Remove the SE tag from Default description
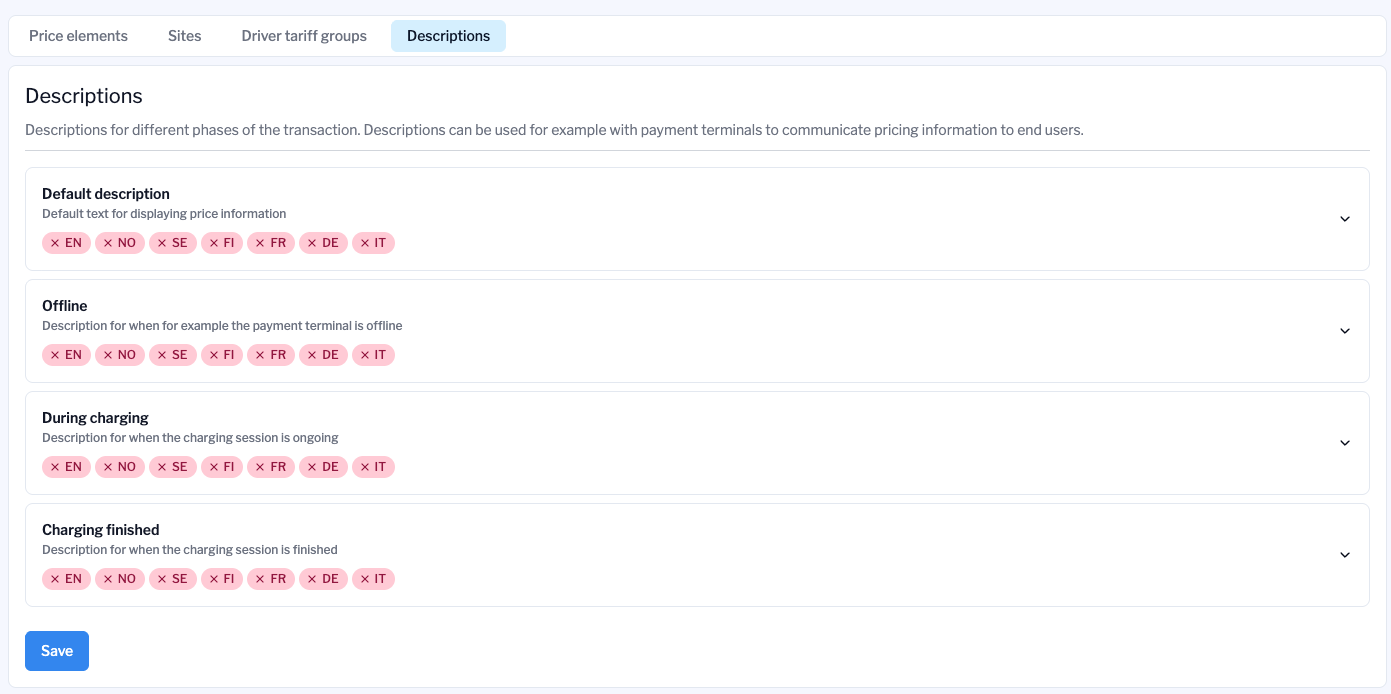The height and width of the screenshot is (694, 1391). (x=163, y=242)
